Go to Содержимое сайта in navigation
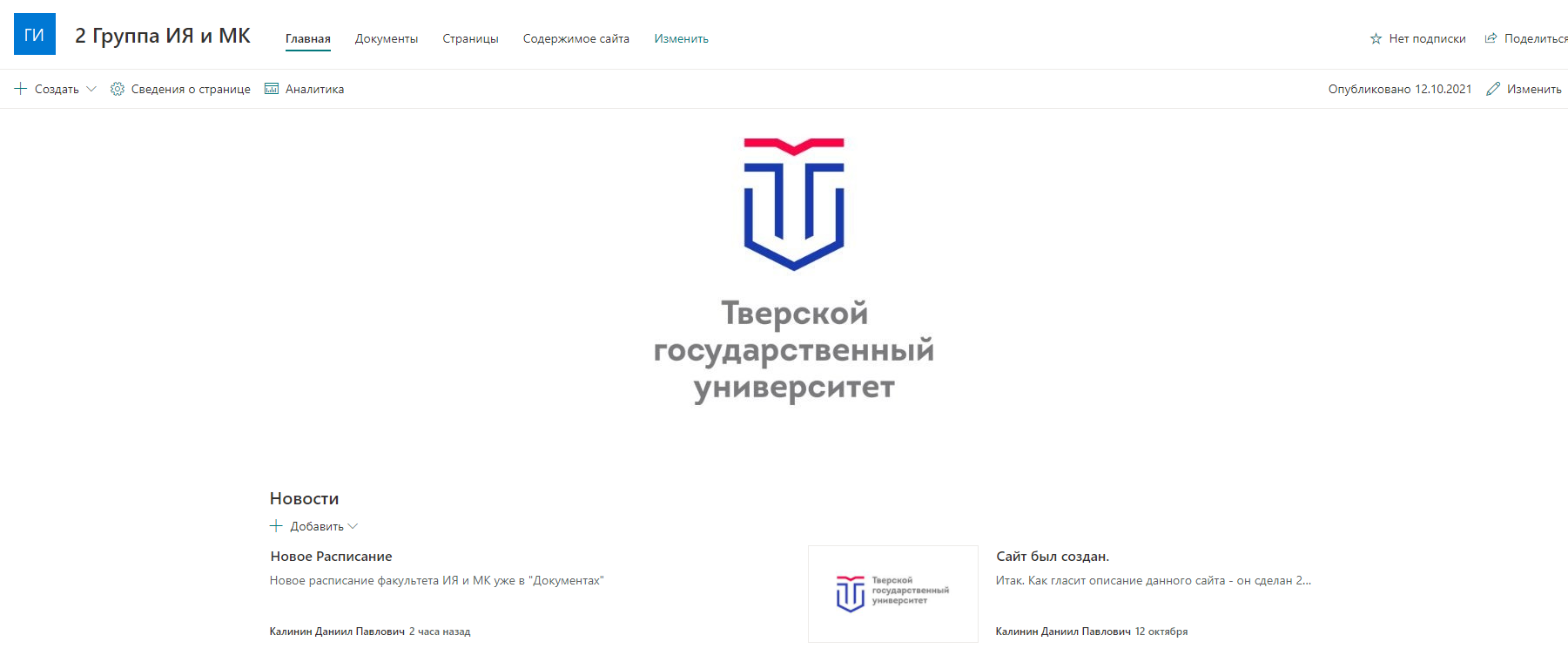The height and width of the screenshot is (662, 1568). click(x=575, y=39)
